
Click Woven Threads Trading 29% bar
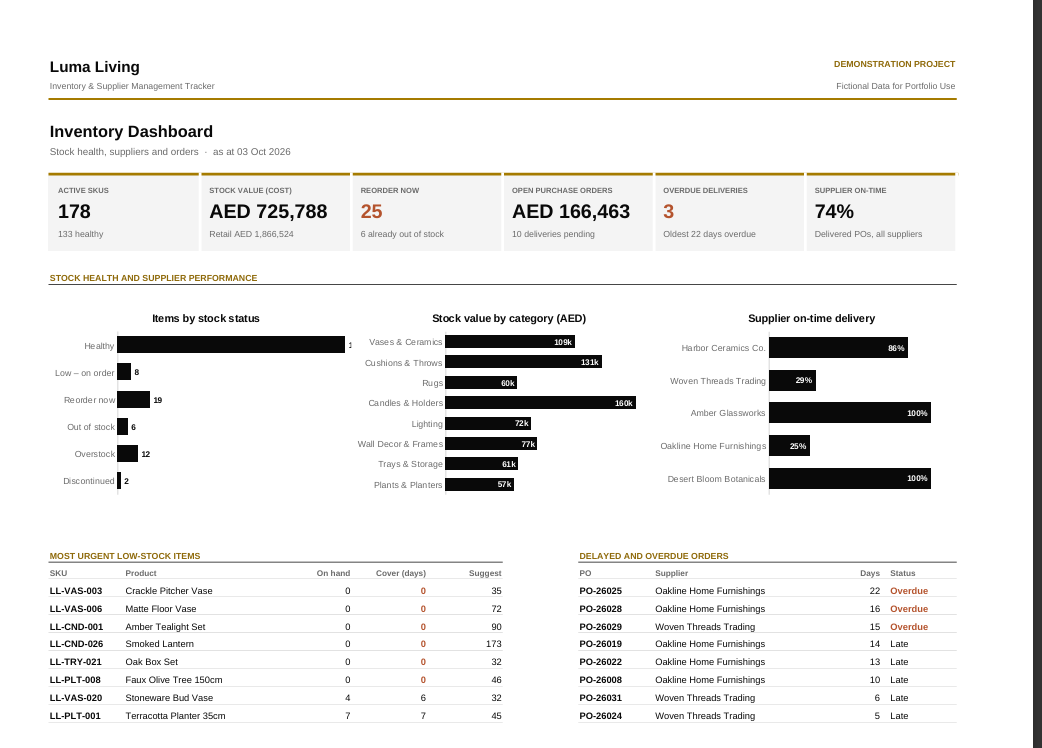click(x=792, y=381)
